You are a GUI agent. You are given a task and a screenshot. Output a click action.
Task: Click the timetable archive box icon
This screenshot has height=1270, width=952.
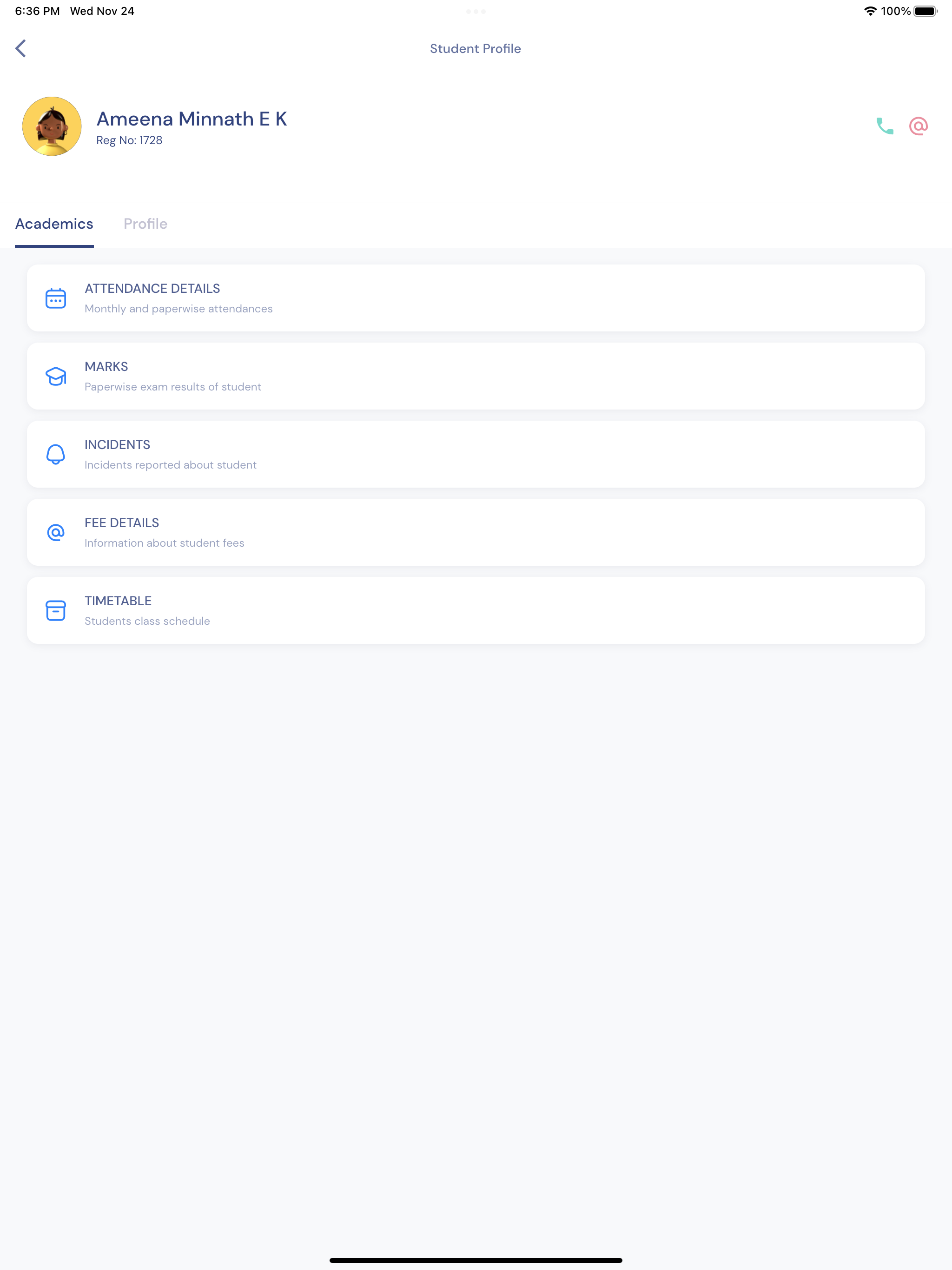point(56,610)
